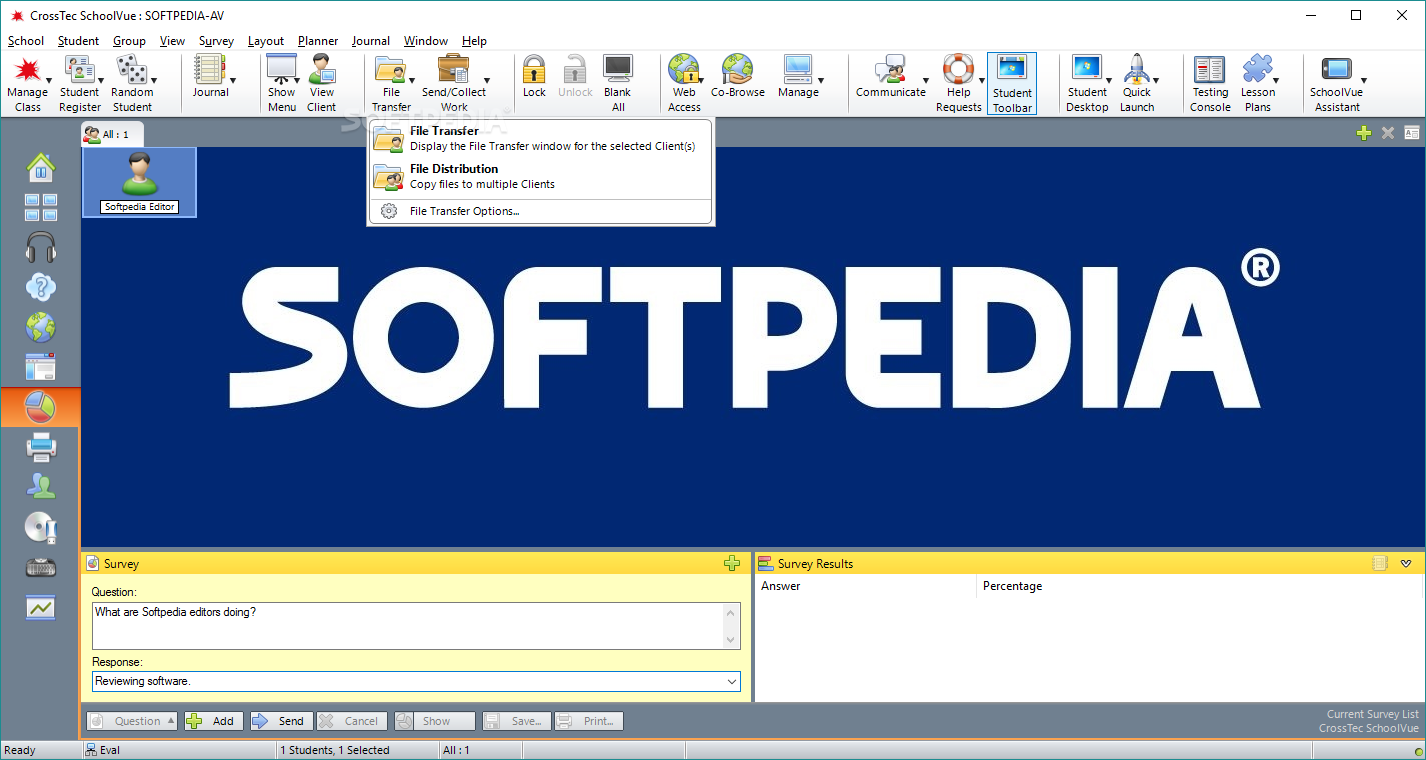
Task: Open the Survey menu in menu bar
Action: [216, 41]
